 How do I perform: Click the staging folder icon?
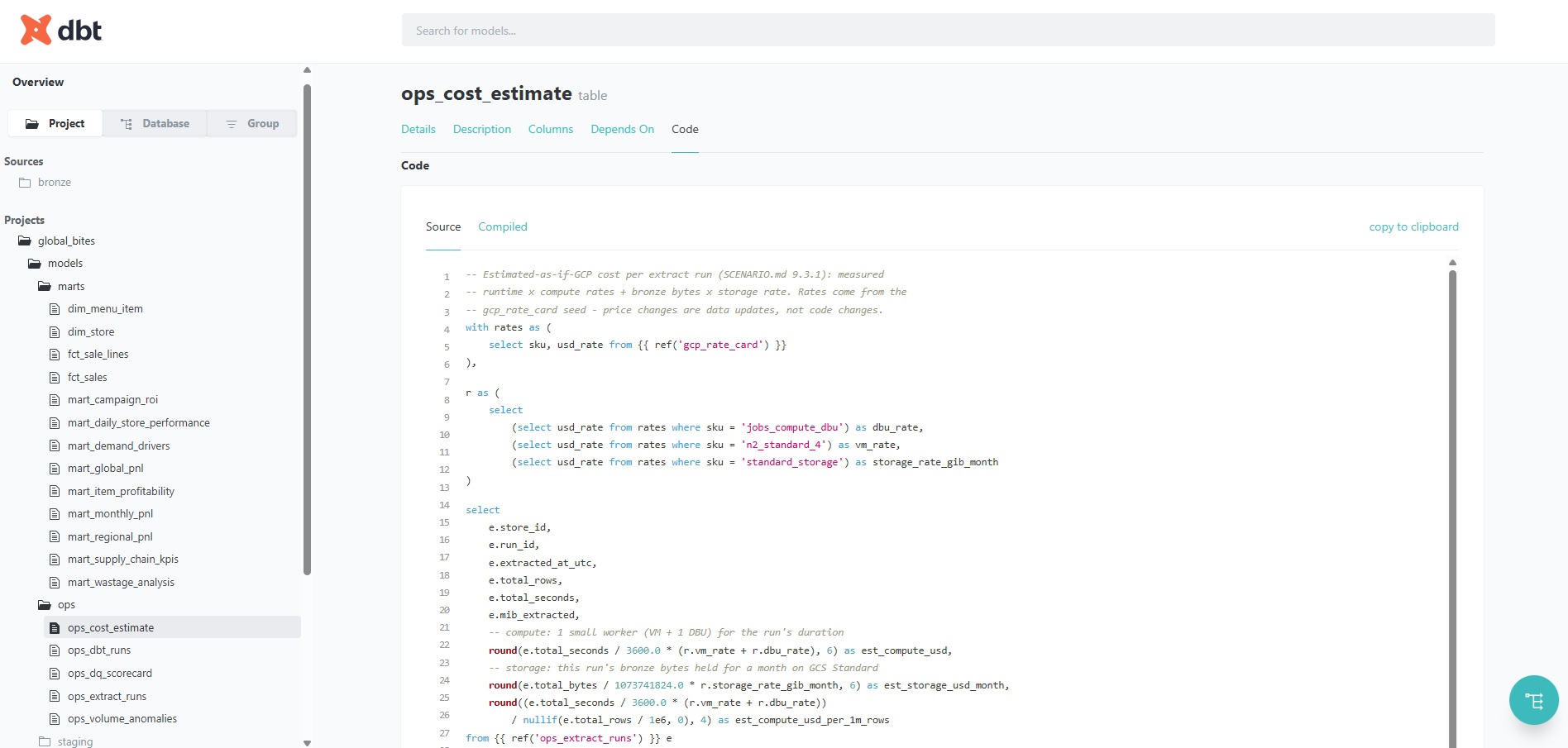(45, 742)
